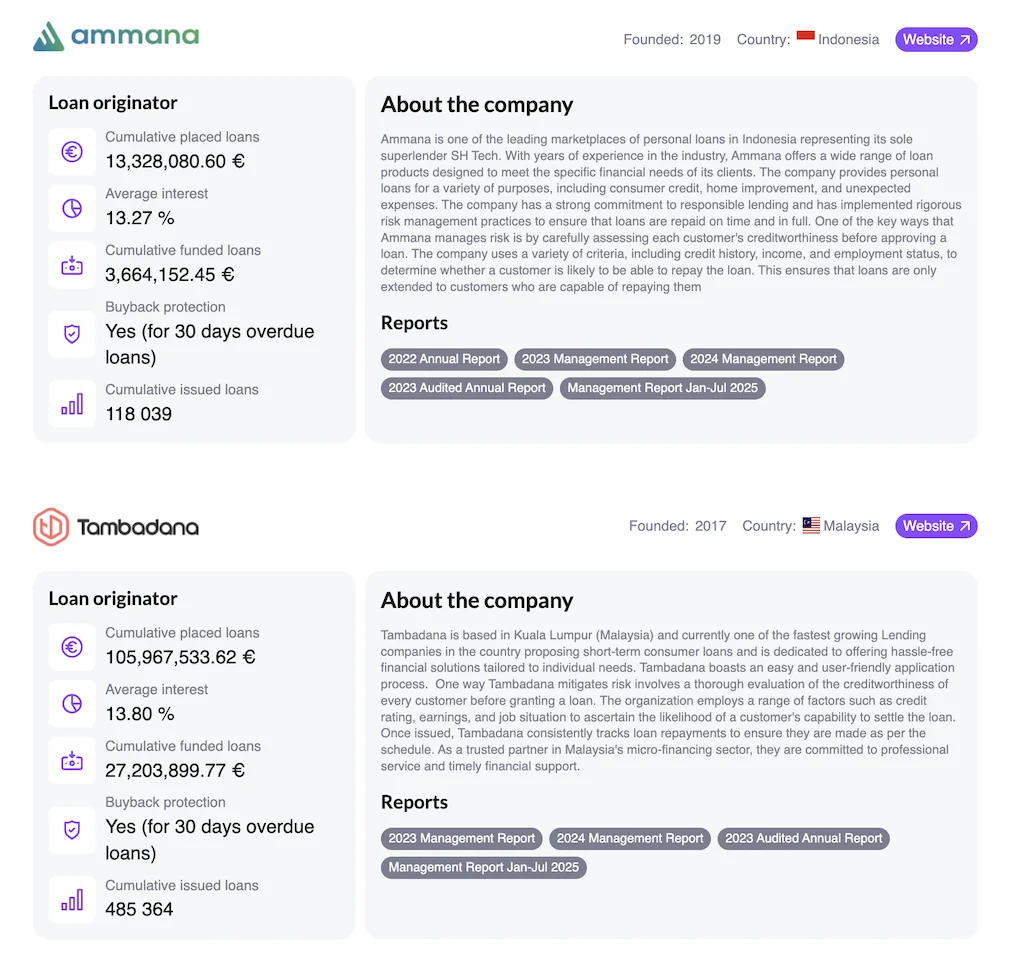
Task: Click the Tambadana logo
Action: coord(116,526)
